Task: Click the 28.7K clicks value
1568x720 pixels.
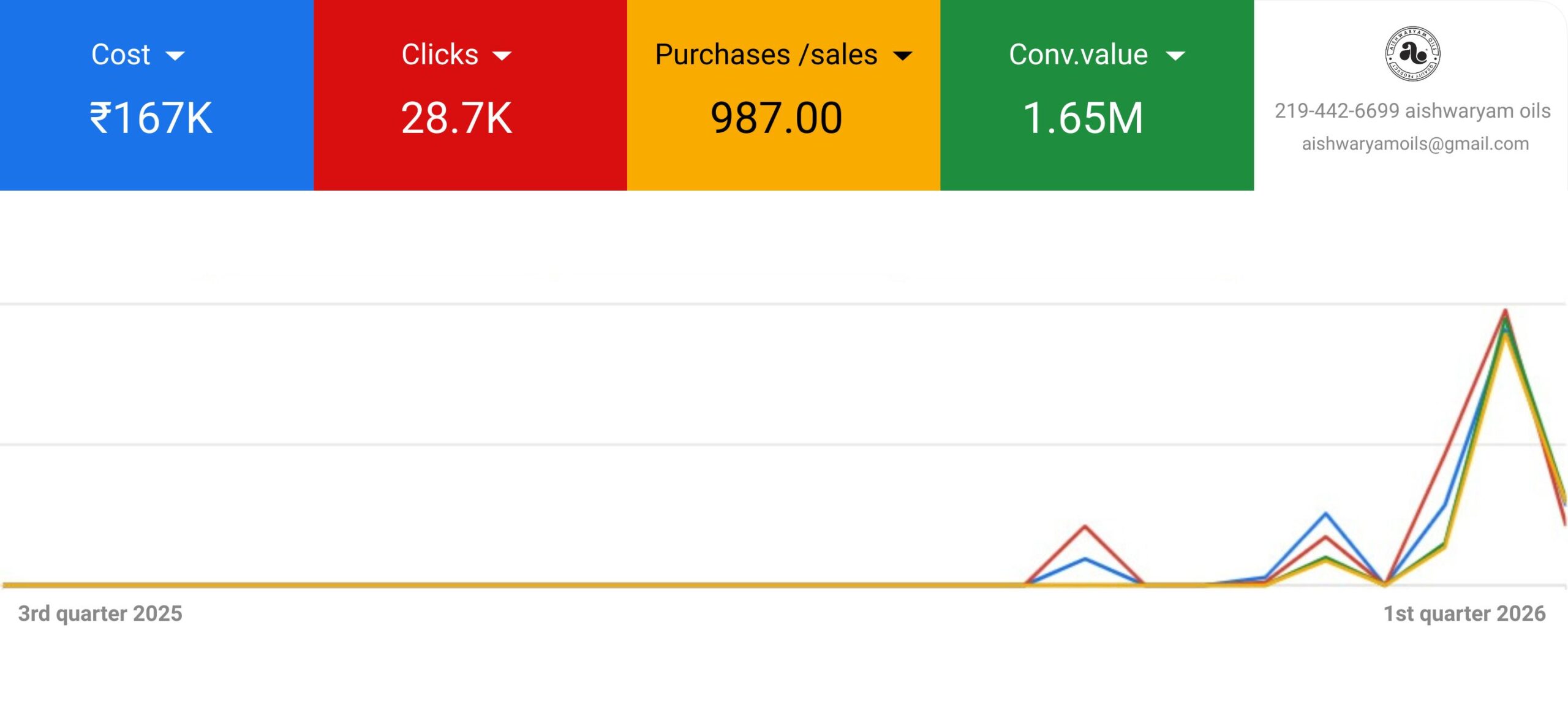Action: [456, 118]
